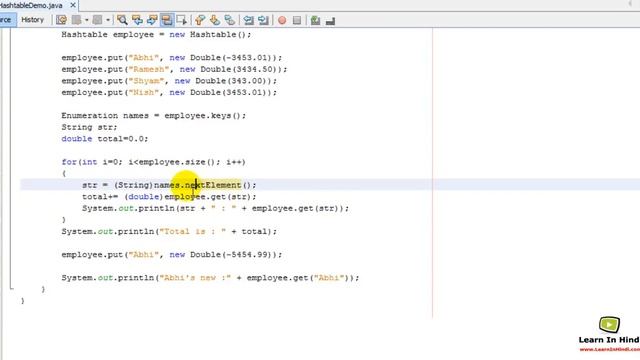This screenshot has height=360, width=640.
Task: Toggle Highlight Search in the toolbar
Action: point(167,20)
